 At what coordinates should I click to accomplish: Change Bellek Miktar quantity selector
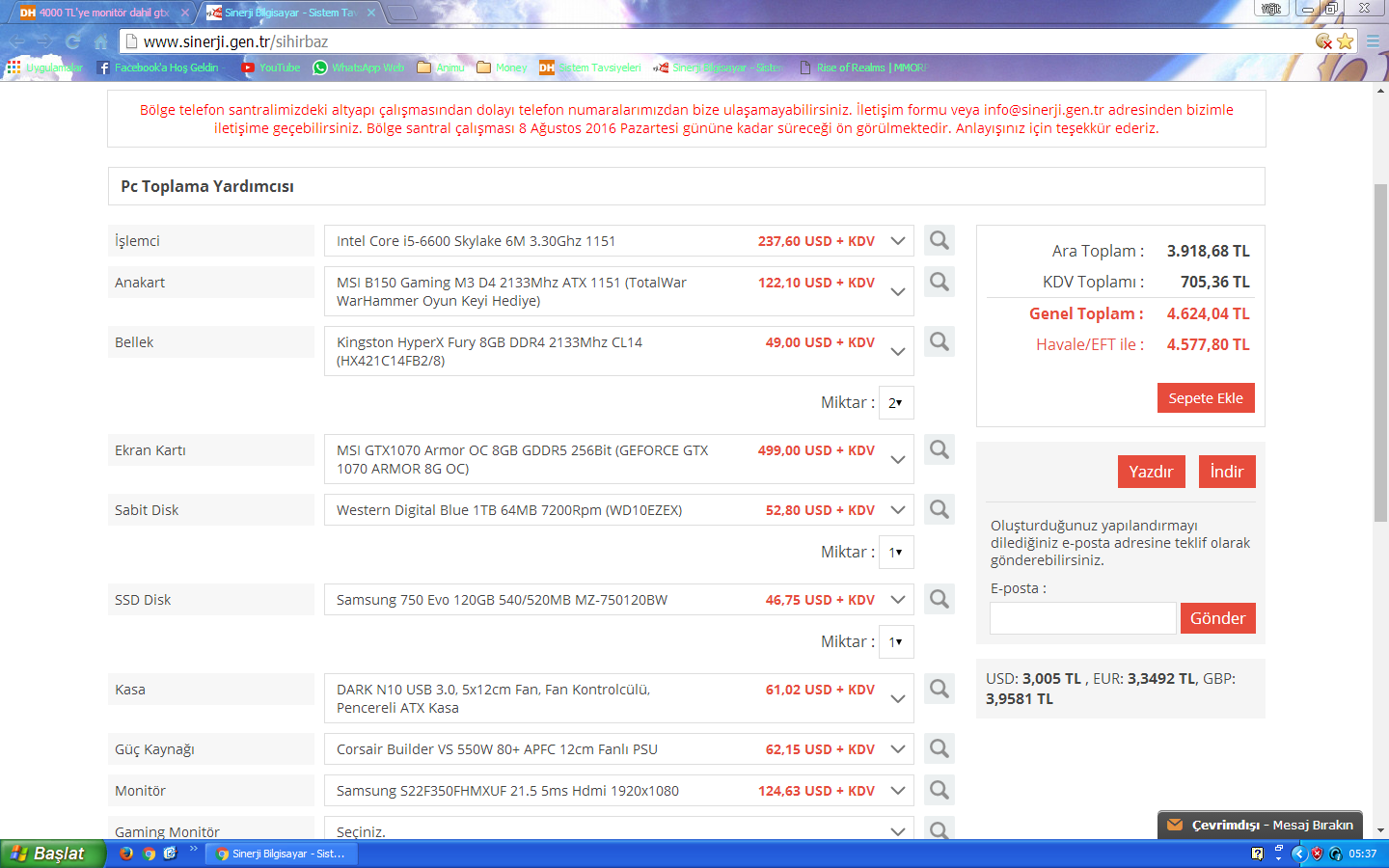click(x=896, y=402)
